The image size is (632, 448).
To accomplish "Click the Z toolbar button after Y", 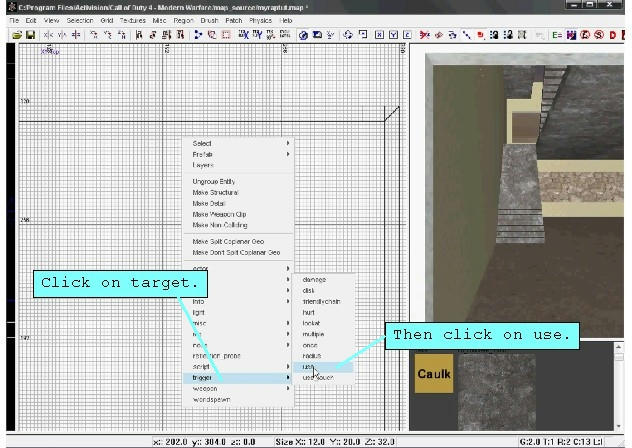I will (407, 35).
